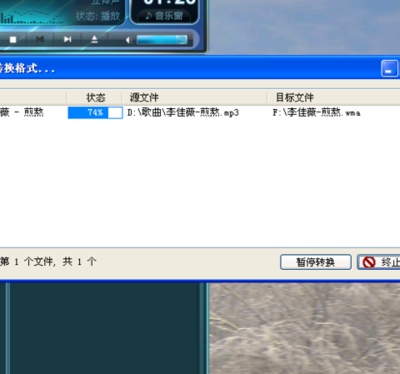Select the 李佳薇 - 煎熬 song title entry
This screenshot has height=374, width=400.
tap(22, 112)
